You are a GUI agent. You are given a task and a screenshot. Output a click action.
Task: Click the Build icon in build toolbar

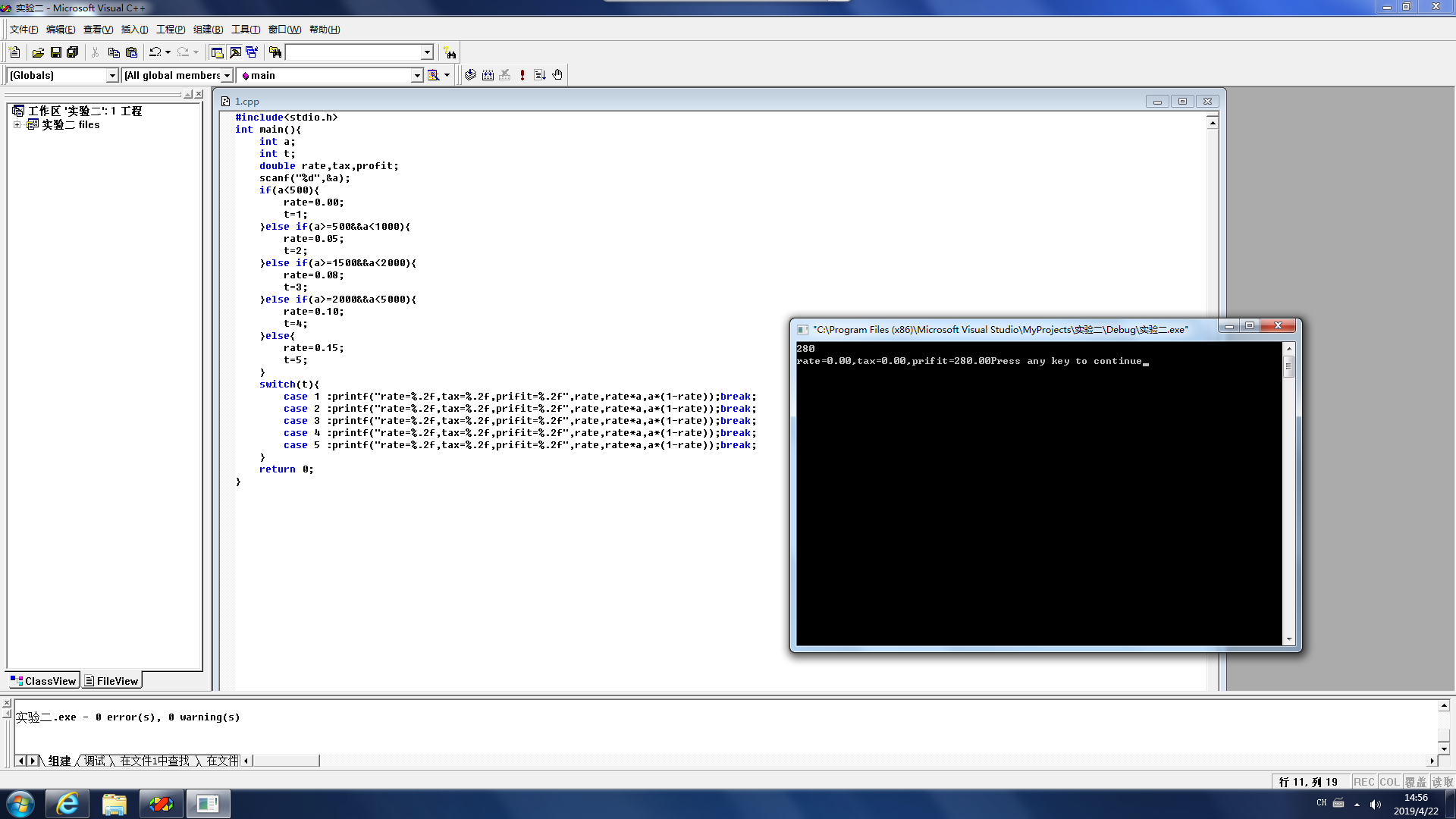point(488,75)
